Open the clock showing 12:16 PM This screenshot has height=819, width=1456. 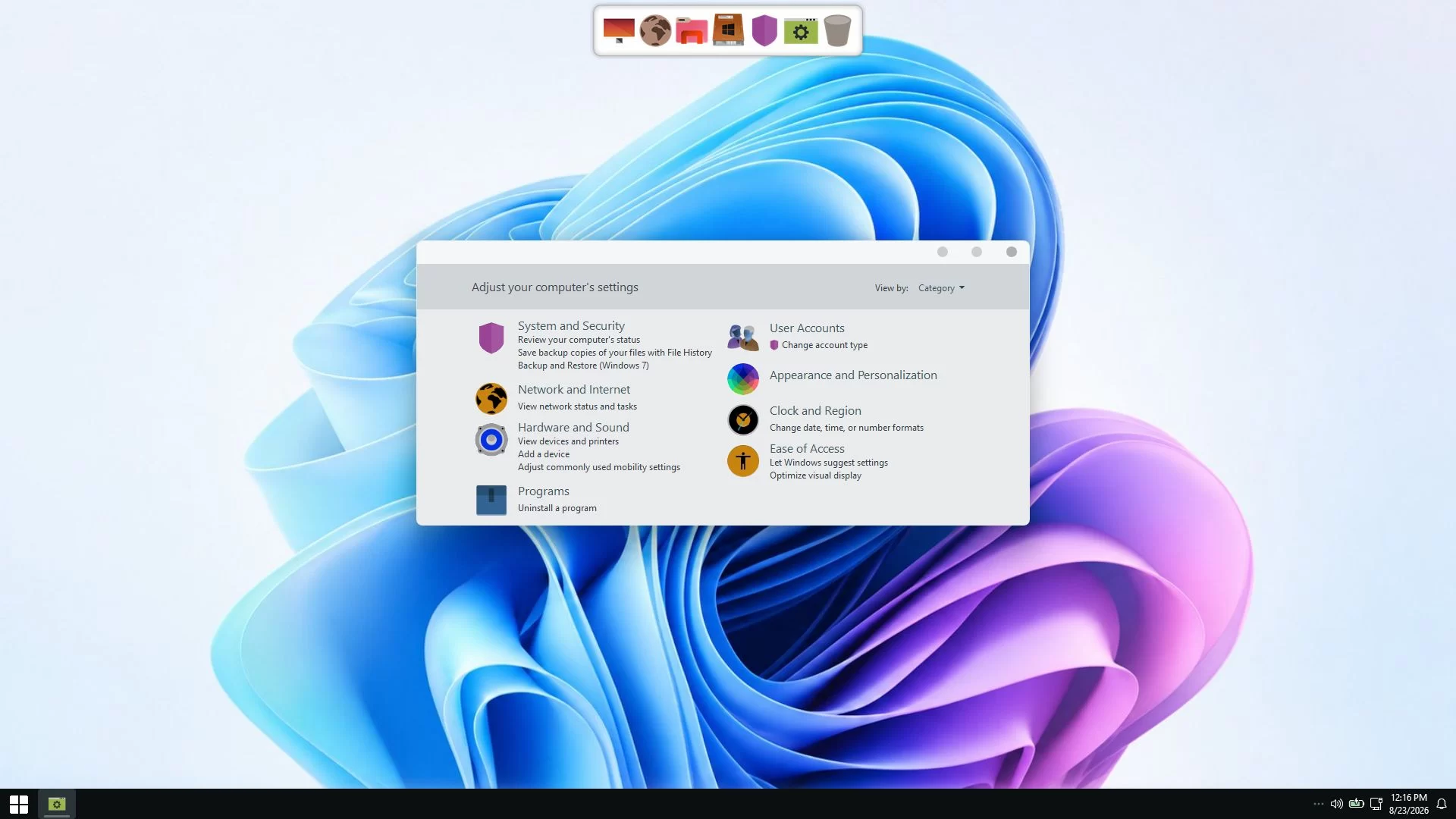pyautogui.click(x=1409, y=804)
